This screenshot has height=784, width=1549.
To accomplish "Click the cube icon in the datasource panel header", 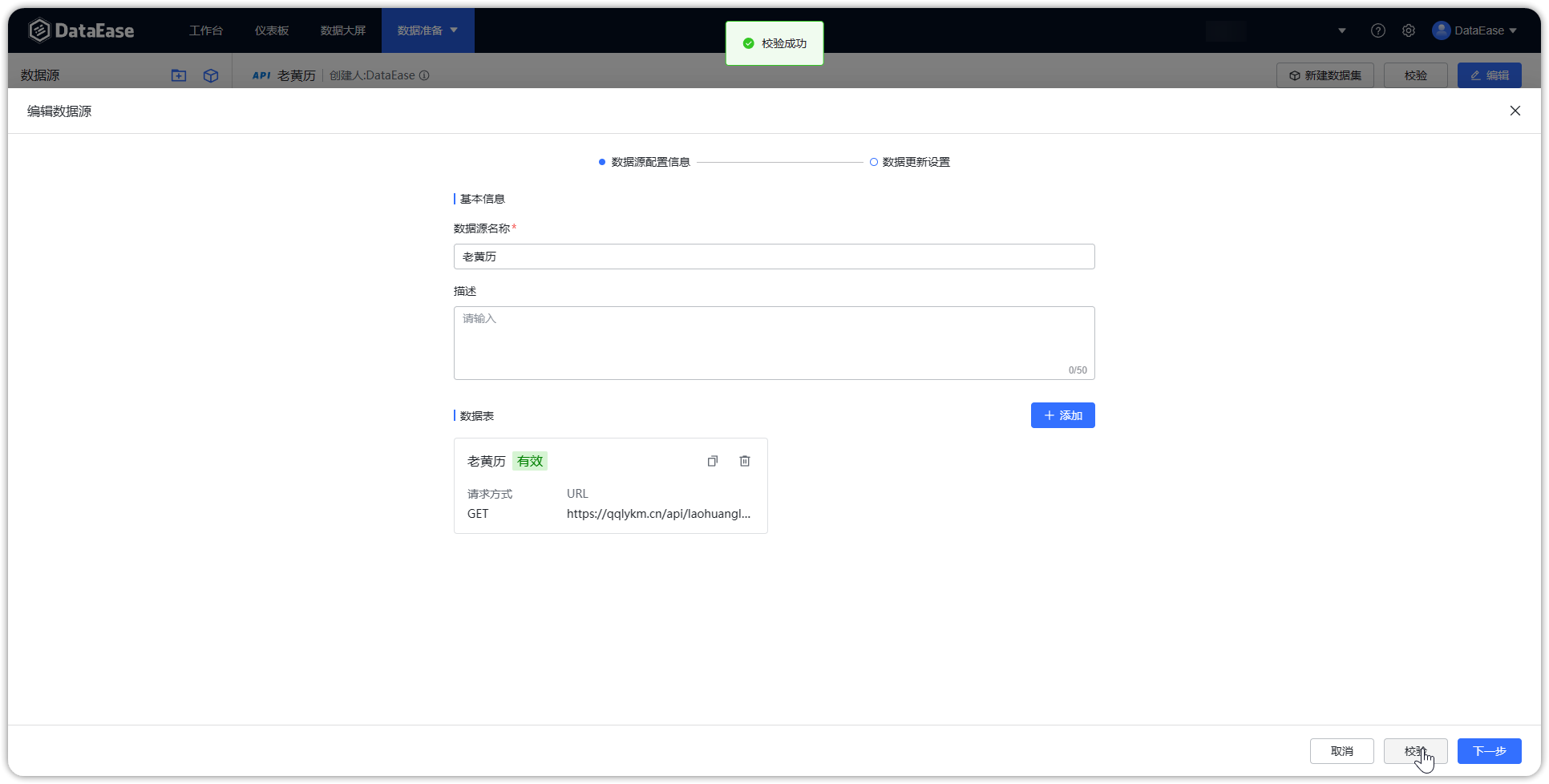I will click(x=210, y=75).
